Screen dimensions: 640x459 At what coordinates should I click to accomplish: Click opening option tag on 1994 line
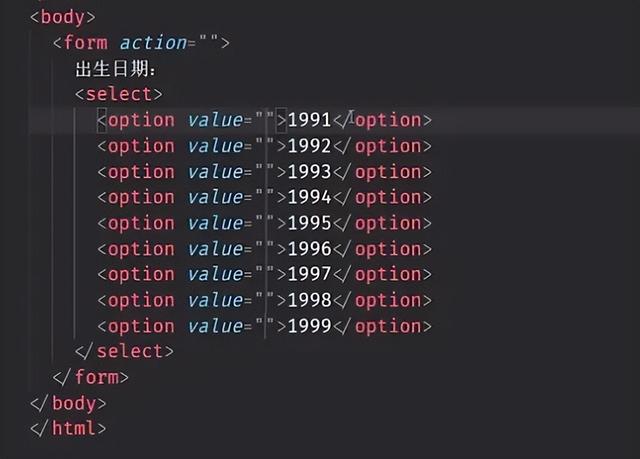tap(136, 197)
